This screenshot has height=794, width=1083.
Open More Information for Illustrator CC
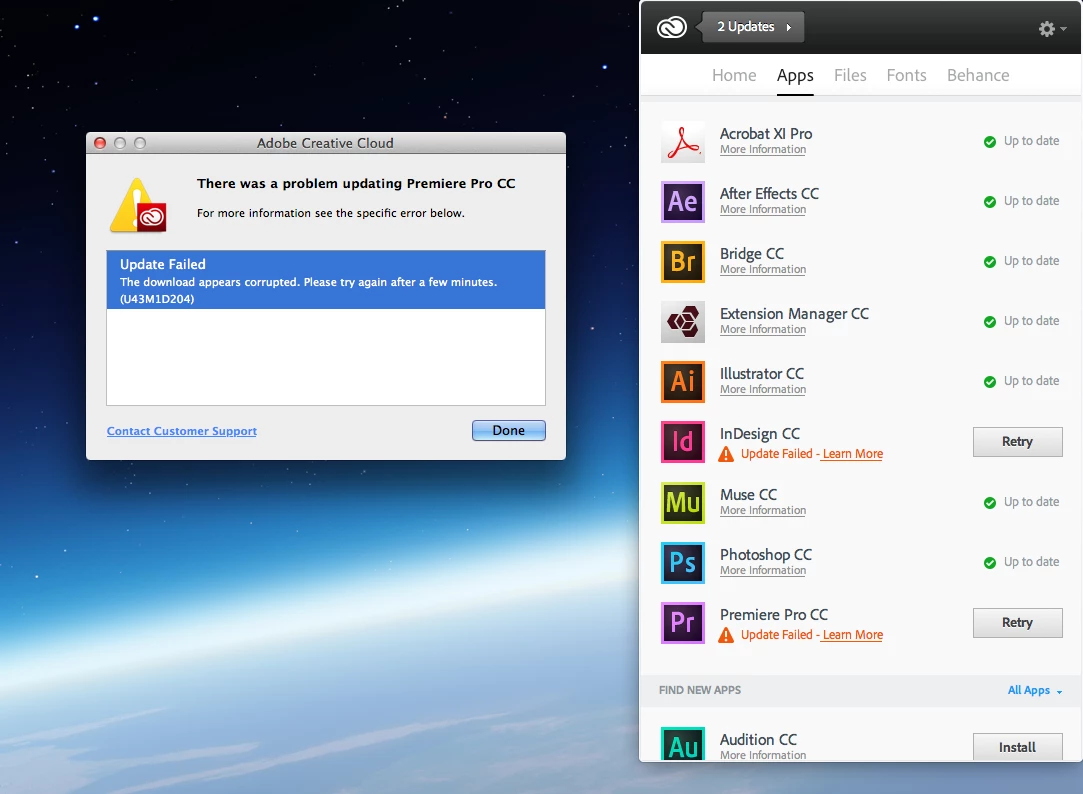pyautogui.click(x=763, y=389)
